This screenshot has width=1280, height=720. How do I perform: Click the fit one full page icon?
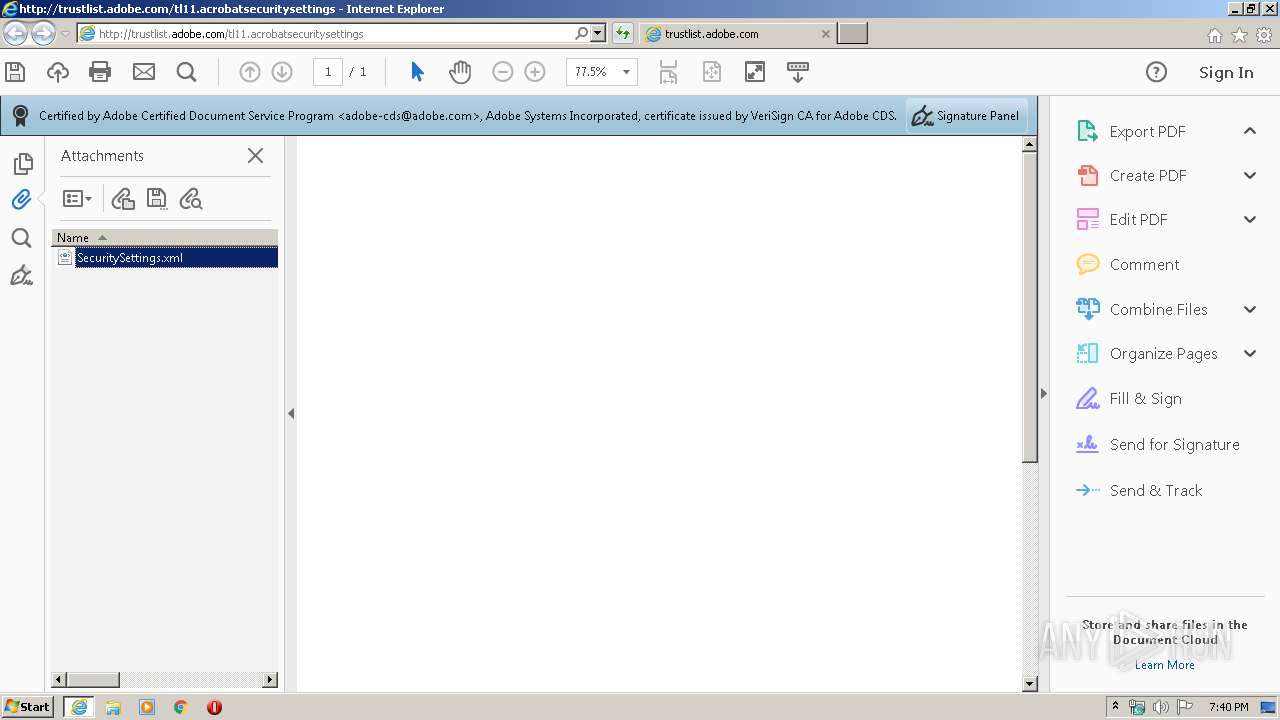(711, 72)
